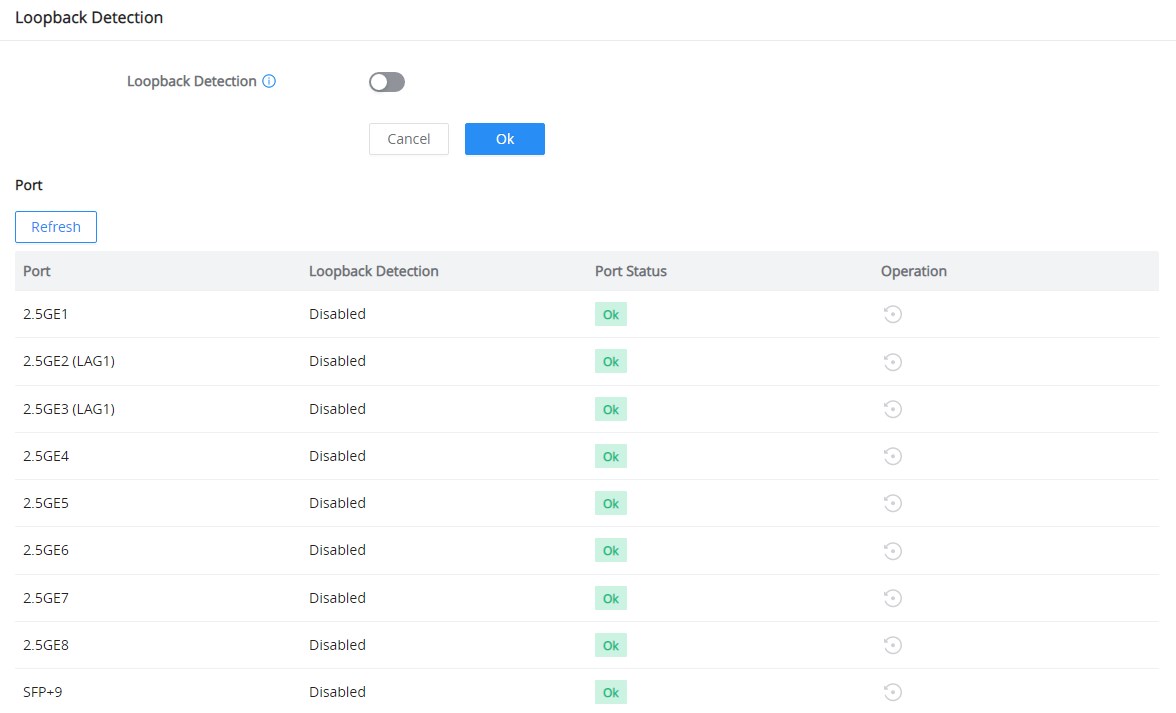Image resolution: width=1176 pixels, height=713 pixels.
Task: Select the 2.5GE5 port row name
Action: (x=46, y=503)
